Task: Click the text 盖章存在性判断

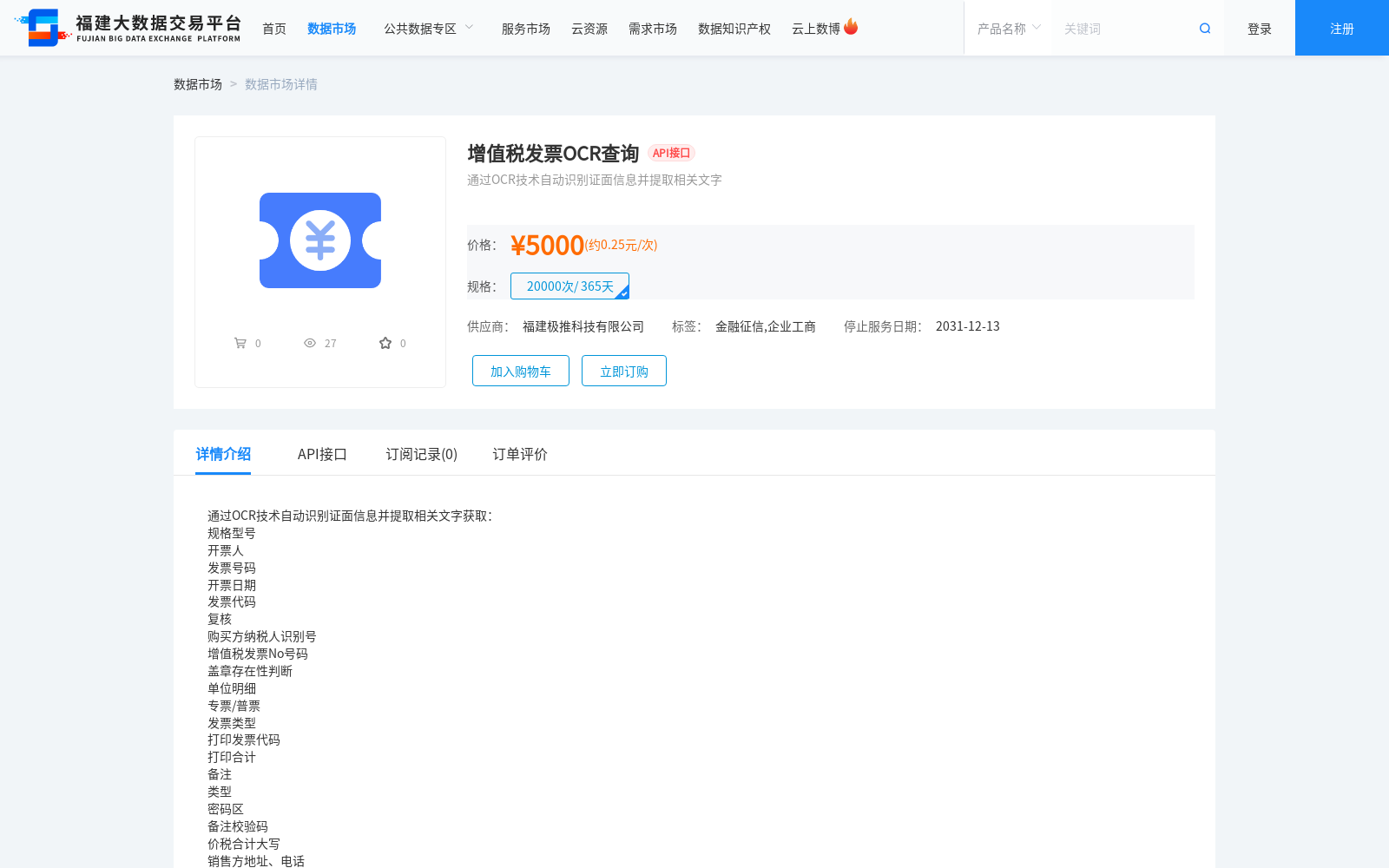Action: click(250, 671)
